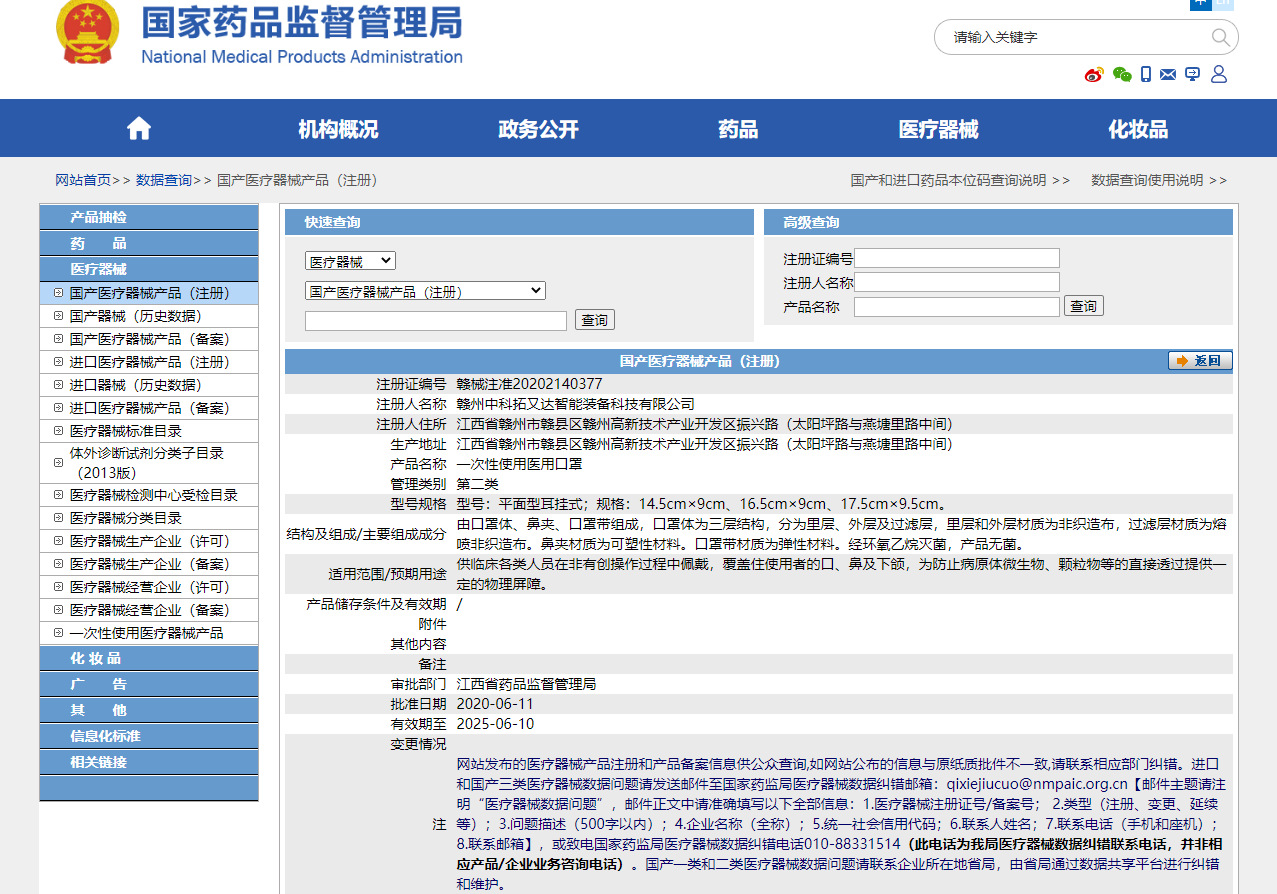Viewport: 1277px width, 894px height.
Task: Open the 医疗器械 category dropdown in quick search
Action: pyautogui.click(x=350, y=261)
